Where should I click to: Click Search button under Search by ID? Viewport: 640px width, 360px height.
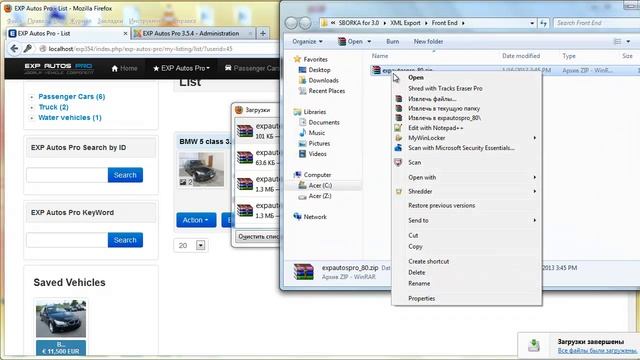click(125, 175)
